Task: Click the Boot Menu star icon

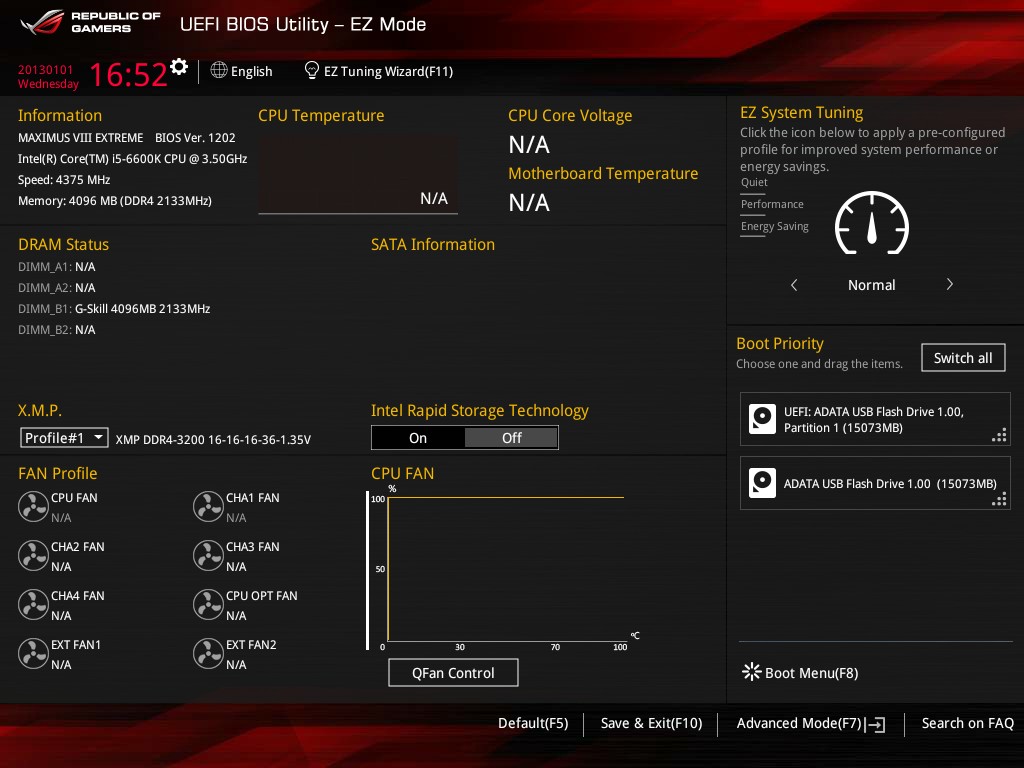Action: 752,672
